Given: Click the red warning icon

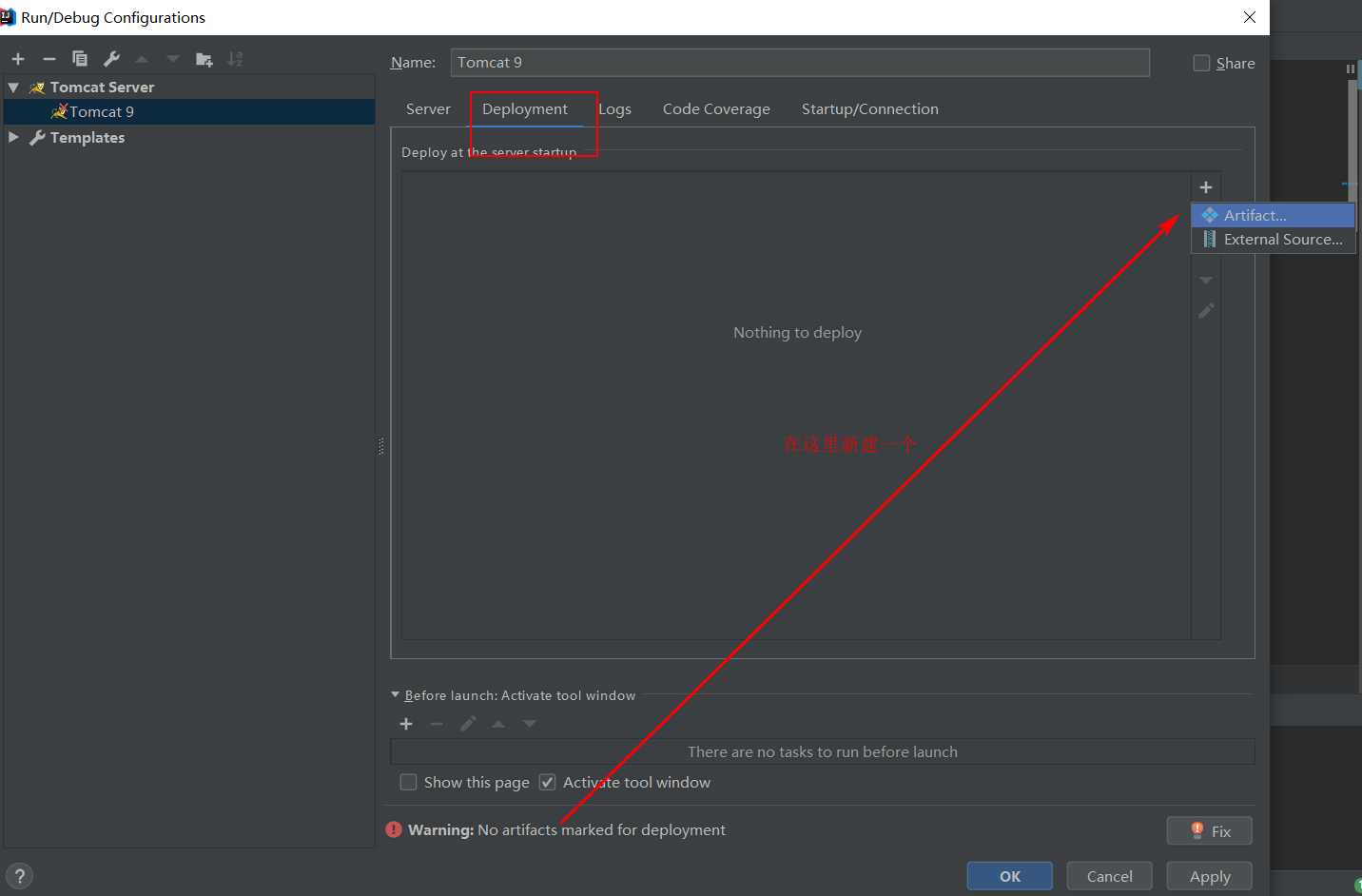Looking at the screenshot, I should click(x=394, y=829).
